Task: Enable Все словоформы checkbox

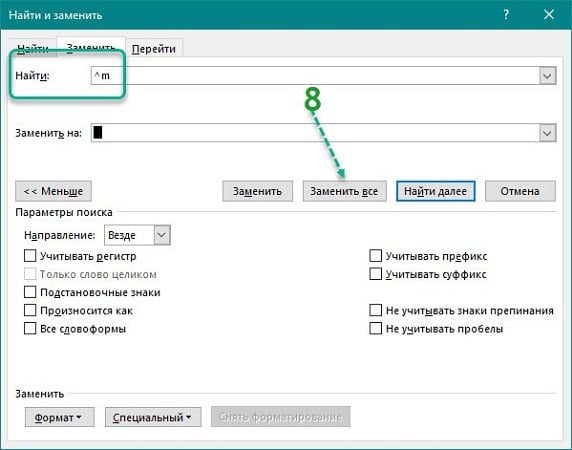Action: [30, 329]
